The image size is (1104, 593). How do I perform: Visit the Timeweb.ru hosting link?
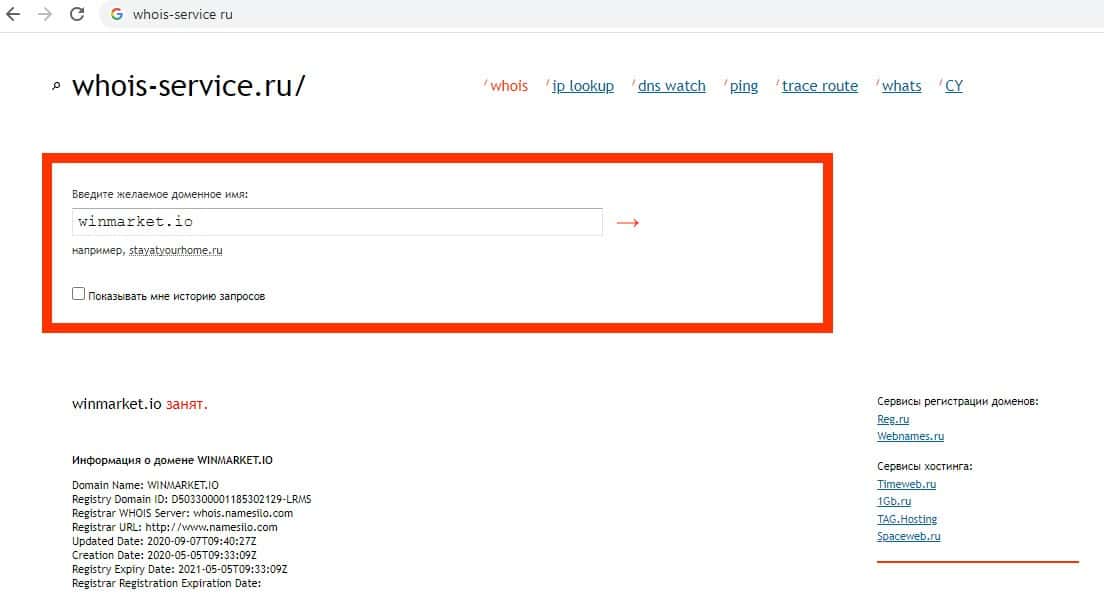tap(906, 484)
